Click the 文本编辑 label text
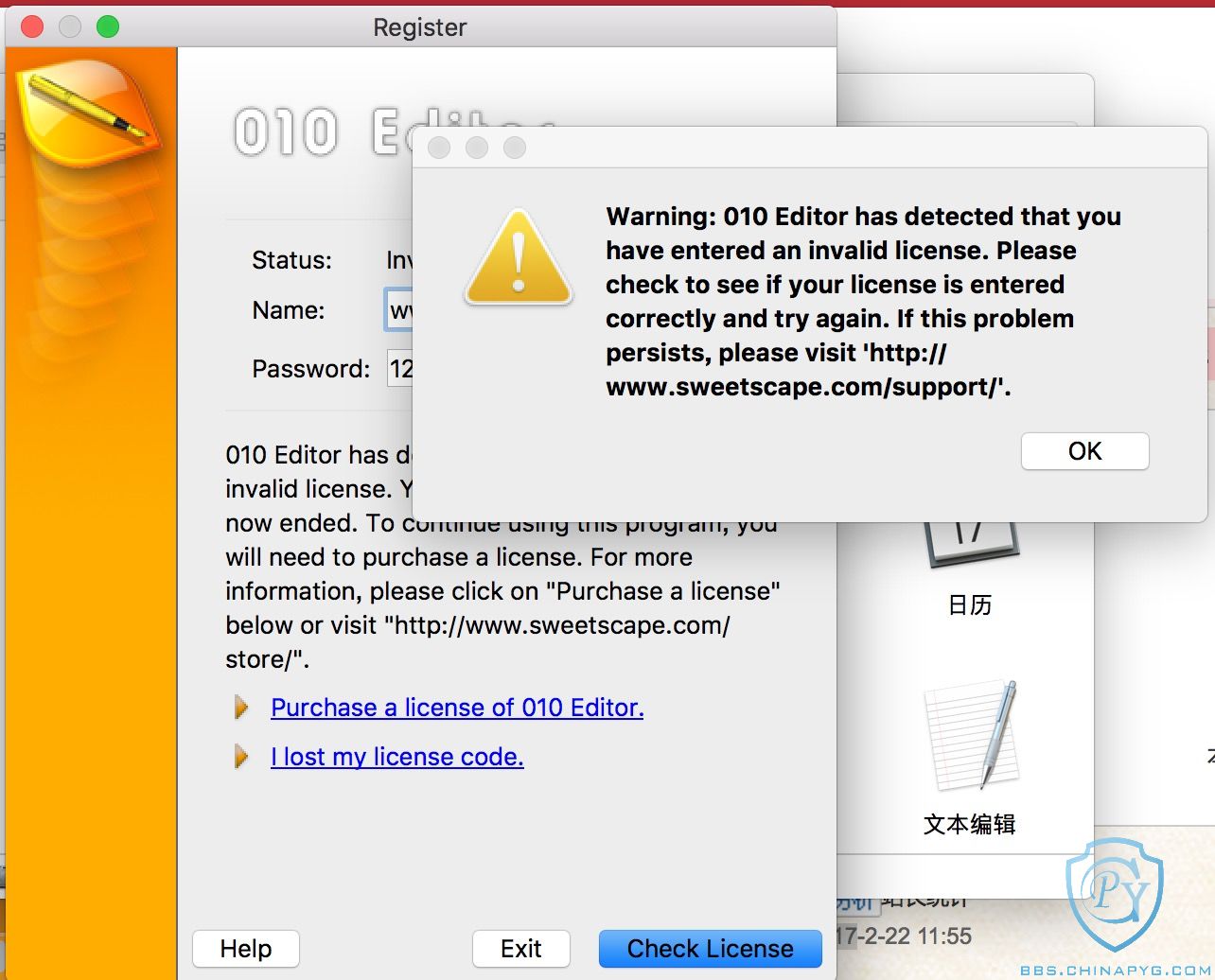The height and width of the screenshot is (980, 1215). (970, 824)
